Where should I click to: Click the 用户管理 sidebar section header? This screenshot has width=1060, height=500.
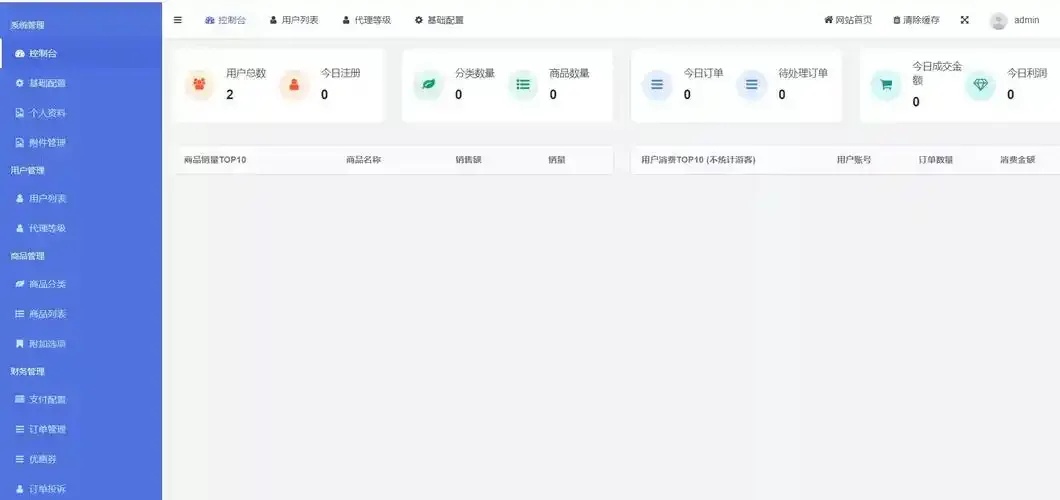(x=28, y=171)
